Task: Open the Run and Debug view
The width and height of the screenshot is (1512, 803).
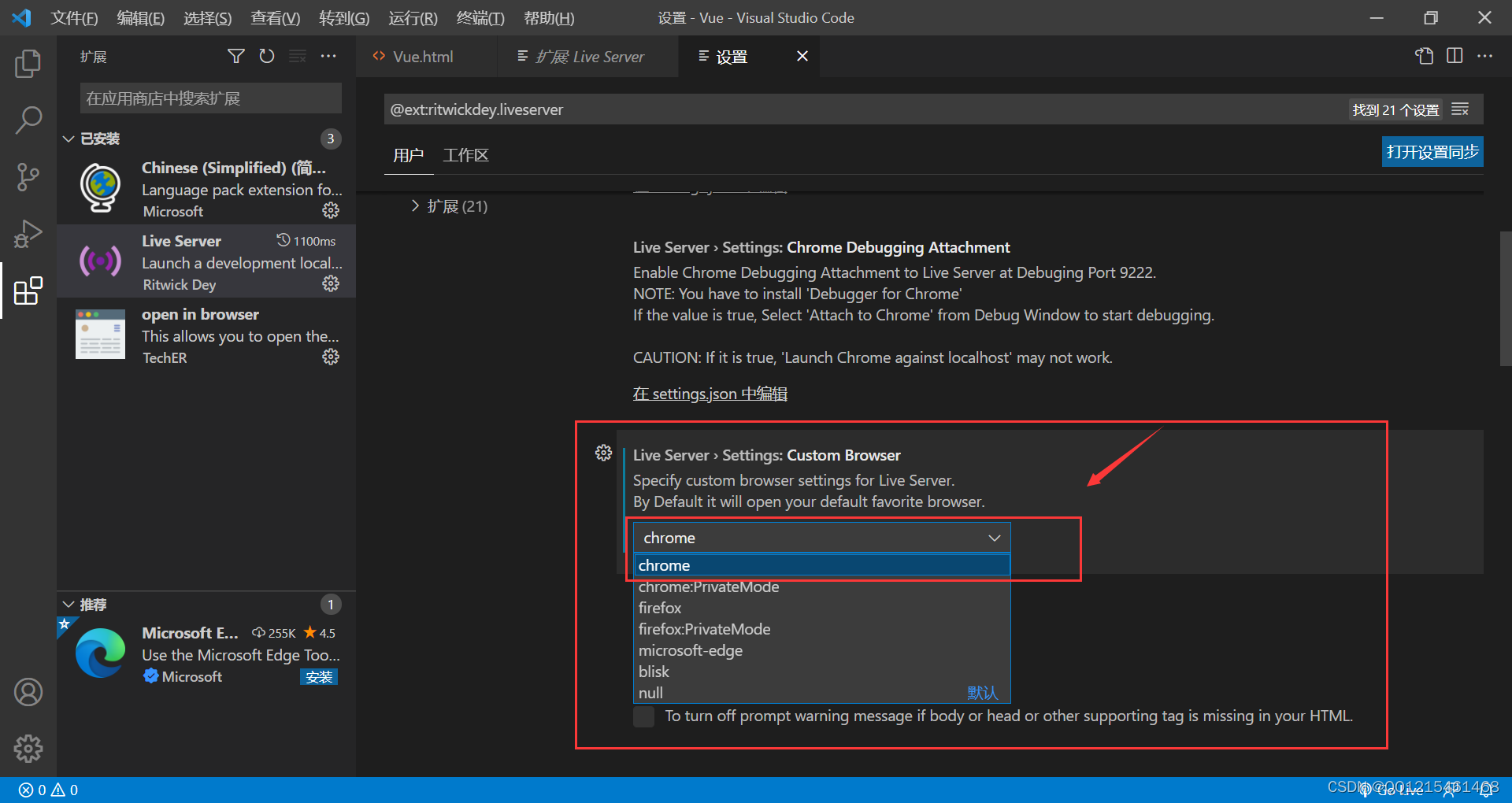Action: pyautogui.click(x=28, y=234)
